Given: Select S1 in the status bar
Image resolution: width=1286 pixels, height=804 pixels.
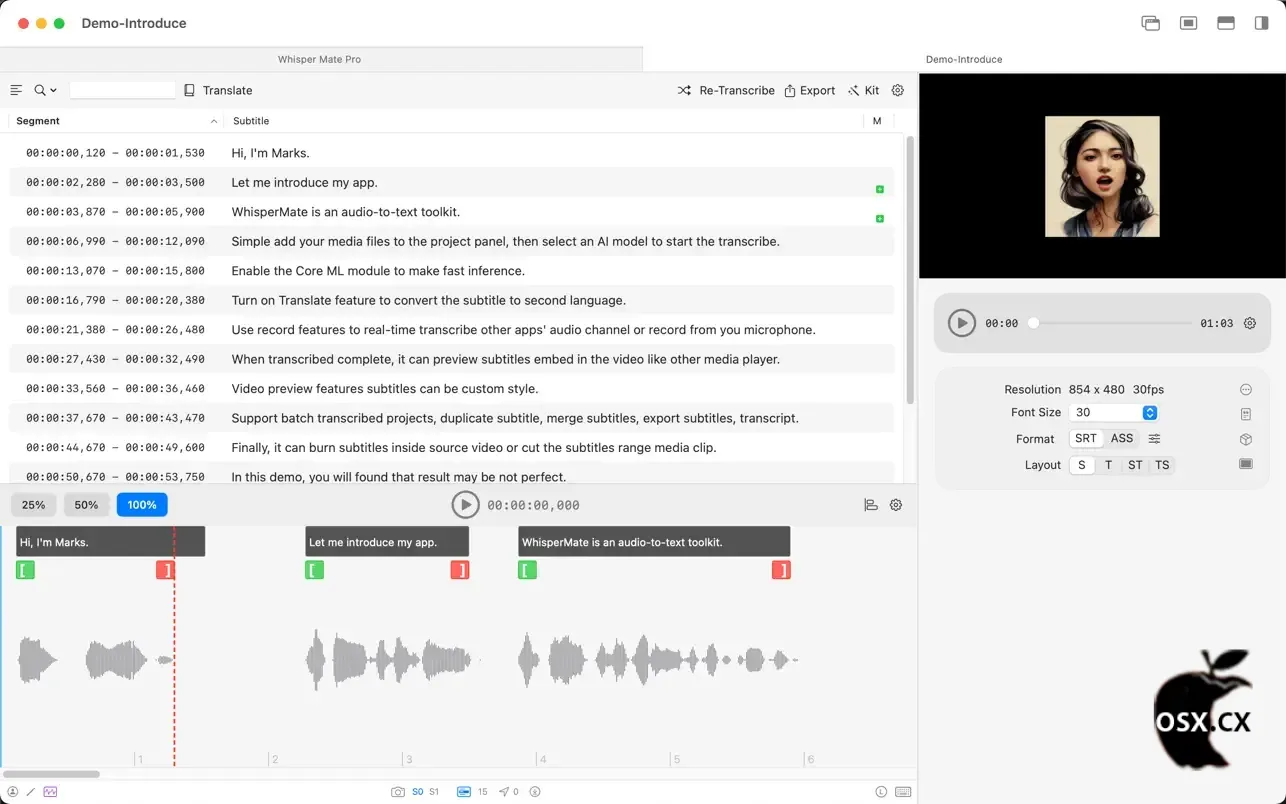Looking at the screenshot, I should tap(434, 792).
